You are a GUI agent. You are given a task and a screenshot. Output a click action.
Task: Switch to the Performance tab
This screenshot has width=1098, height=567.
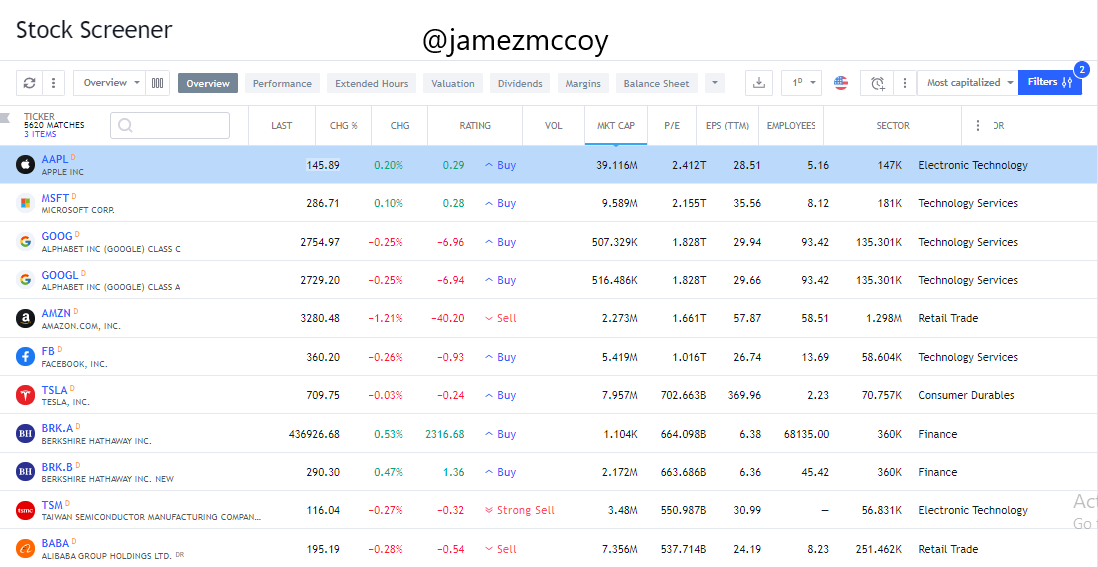(282, 83)
